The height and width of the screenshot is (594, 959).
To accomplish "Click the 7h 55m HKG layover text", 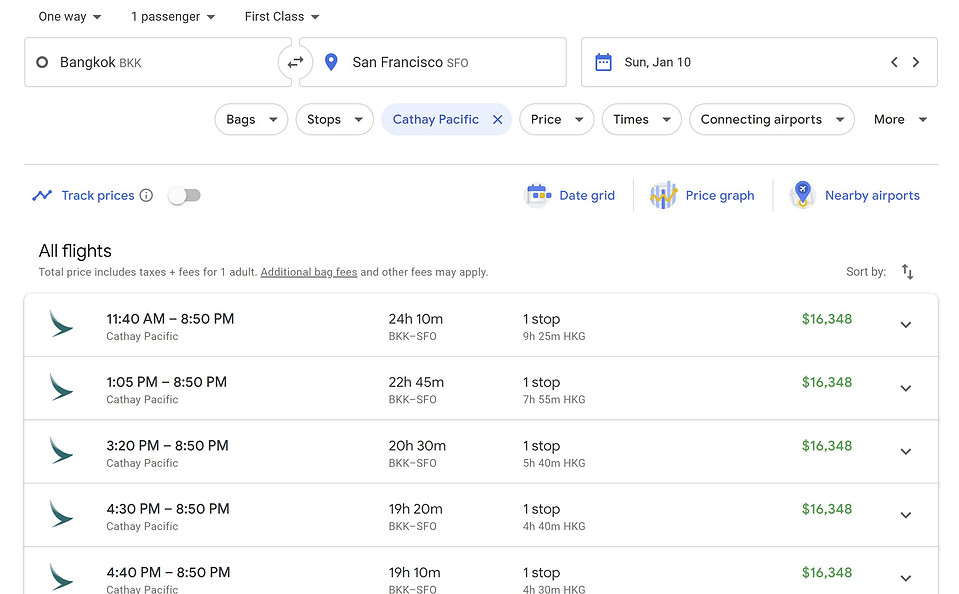I will tap(554, 399).
